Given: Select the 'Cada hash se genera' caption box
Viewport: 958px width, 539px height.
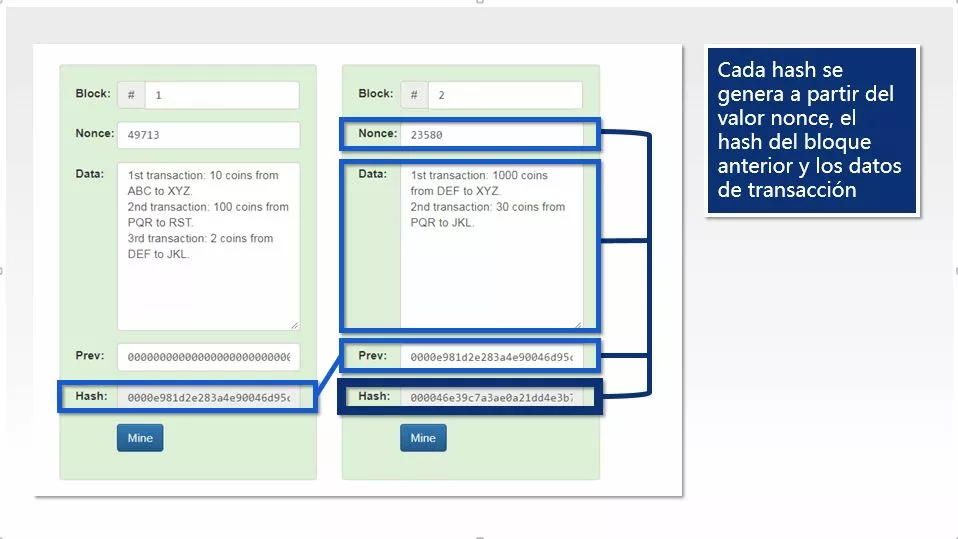Looking at the screenshot, I should click(812, 130).
